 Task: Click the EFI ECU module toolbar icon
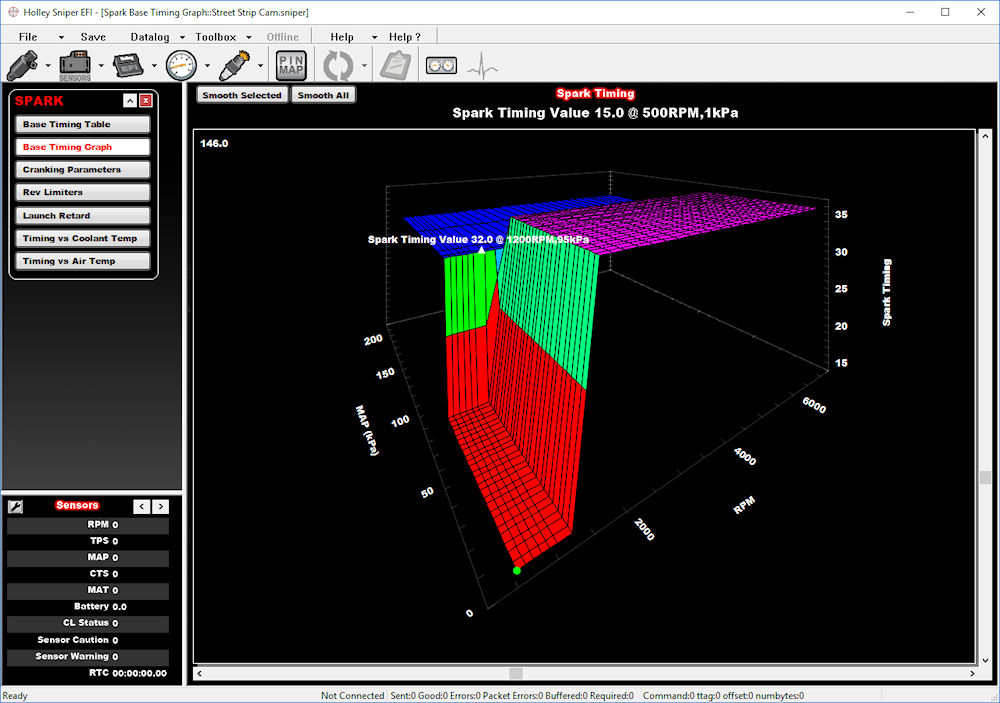[128, 65]
